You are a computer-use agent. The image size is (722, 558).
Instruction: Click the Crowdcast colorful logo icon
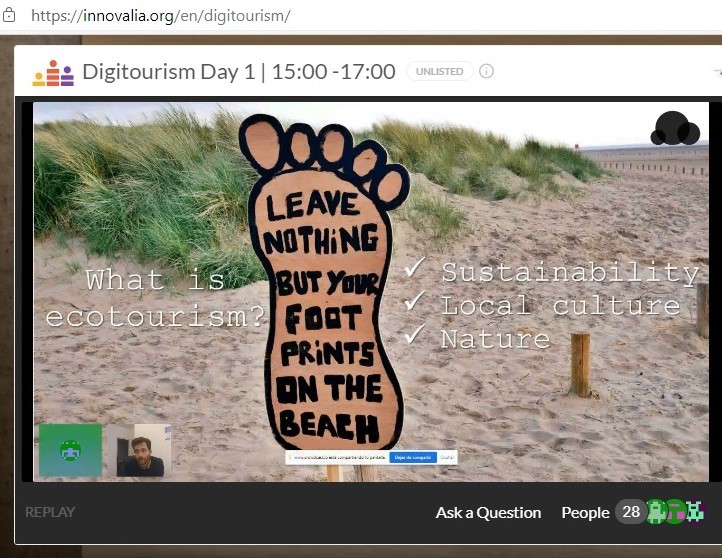(x=52, y=73)
